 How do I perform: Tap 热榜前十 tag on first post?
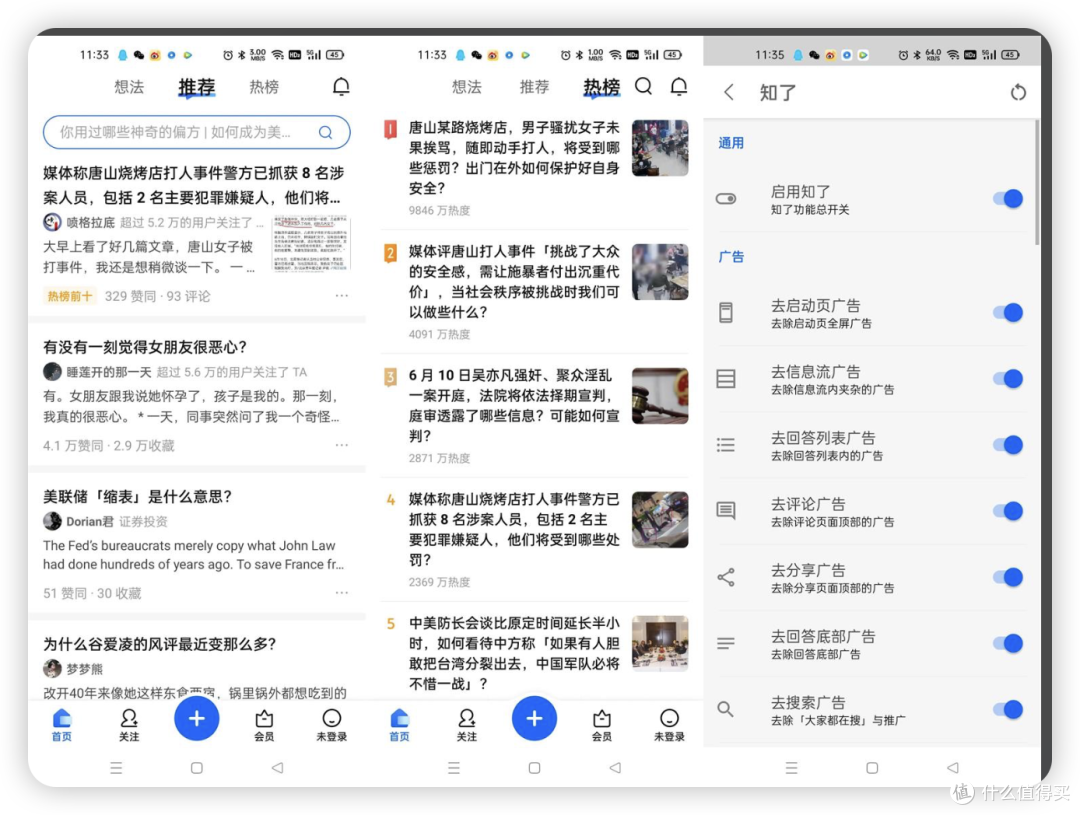[x=70, y=296]
